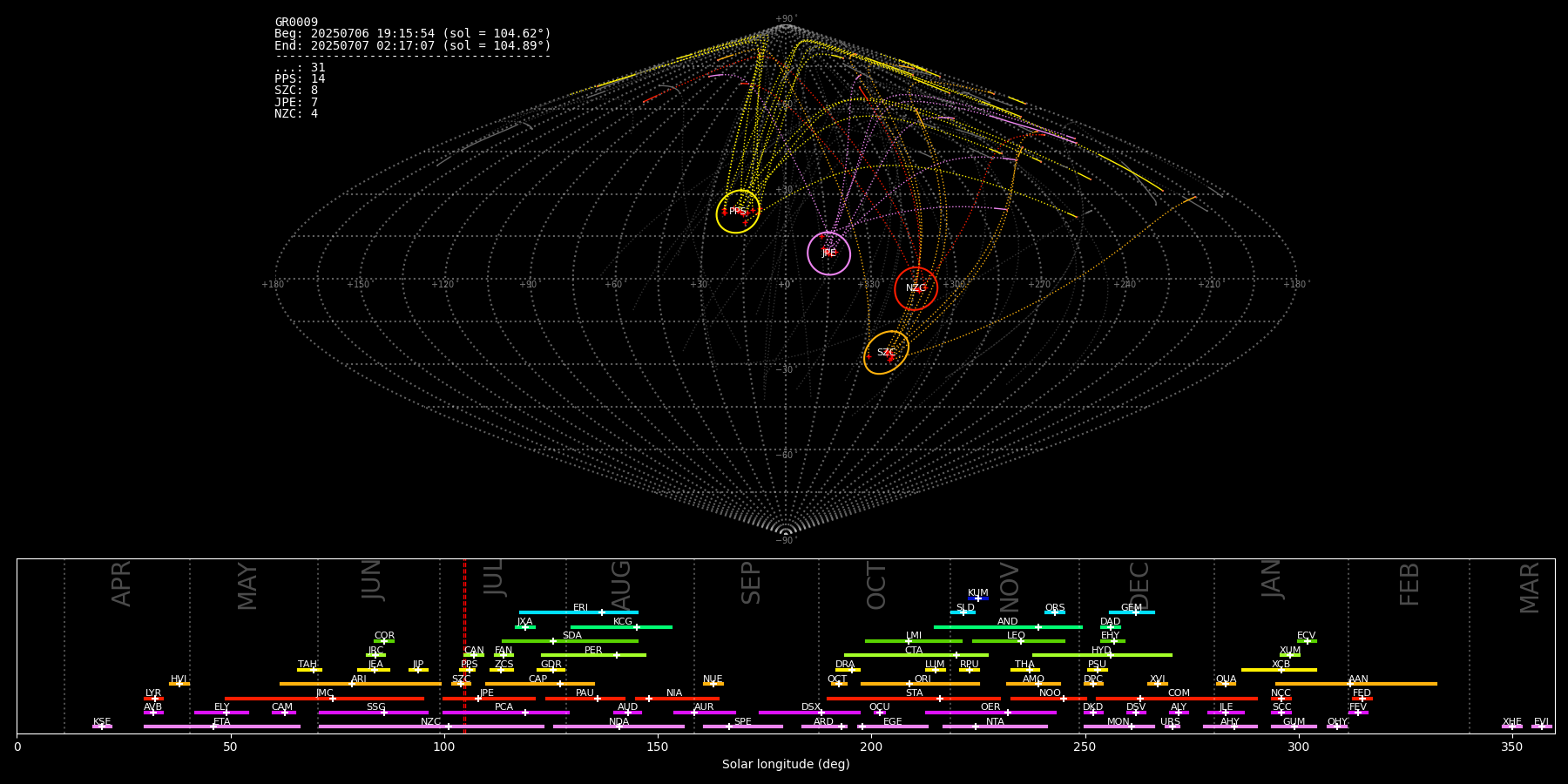
Task: Click the orange ORI shower bar
Action: tap(920, 684)
